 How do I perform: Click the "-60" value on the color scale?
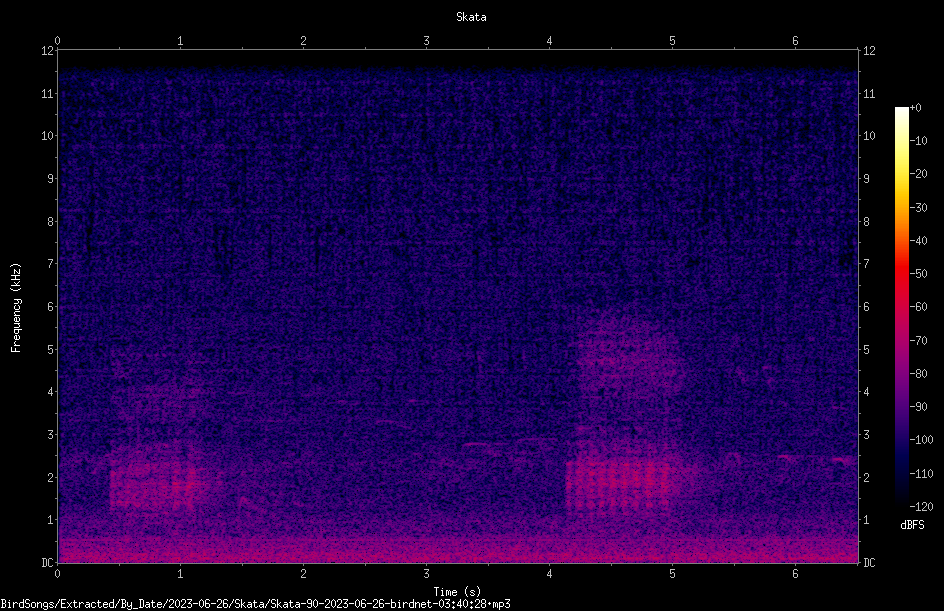coord(918,307)
